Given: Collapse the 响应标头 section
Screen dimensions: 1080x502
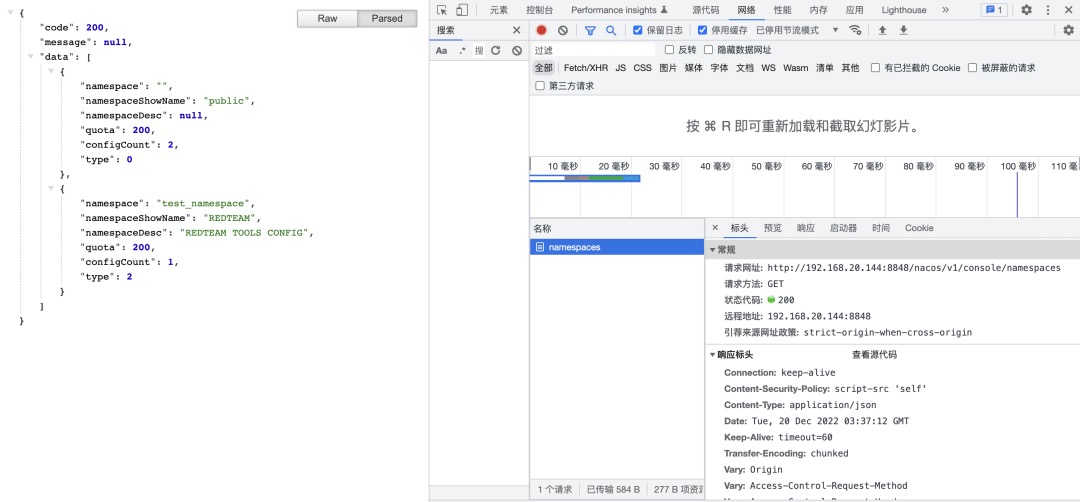Looking at the screenshot, I should (713, 355).
